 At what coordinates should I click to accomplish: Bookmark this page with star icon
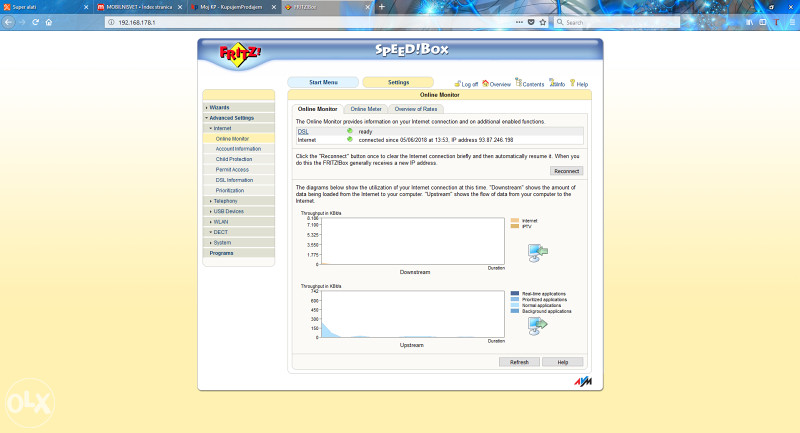point(543,22)
